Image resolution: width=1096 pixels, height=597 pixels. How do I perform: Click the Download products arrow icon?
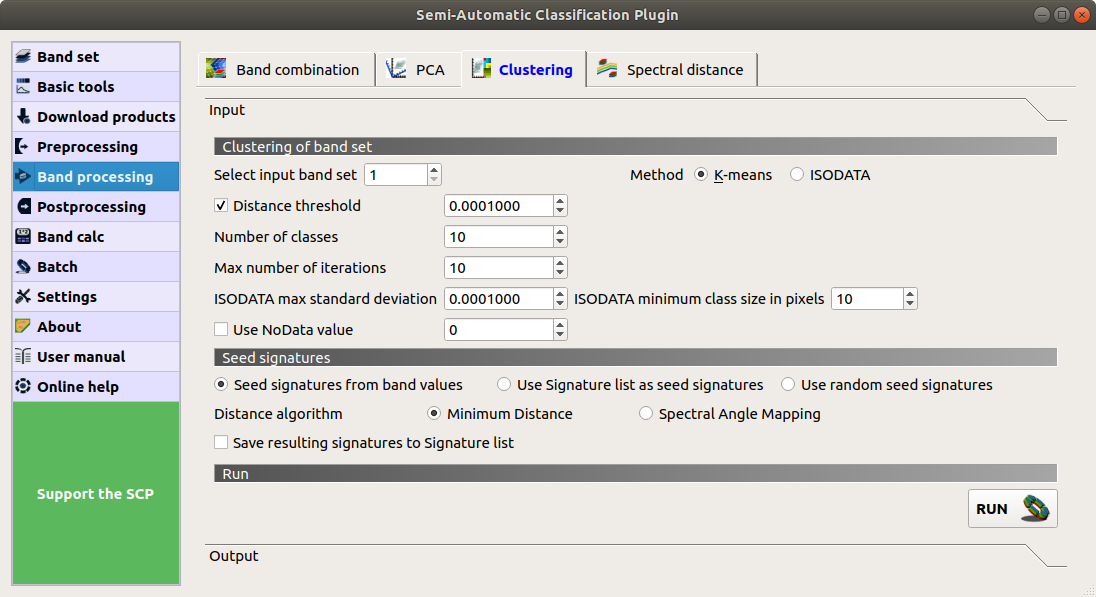tap(24, 117)
